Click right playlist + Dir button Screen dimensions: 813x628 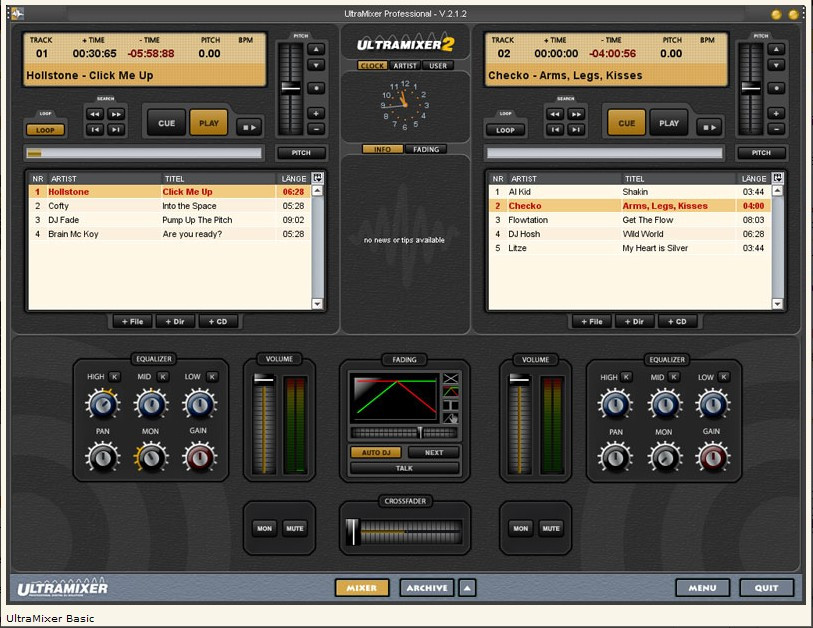[634, 322]
